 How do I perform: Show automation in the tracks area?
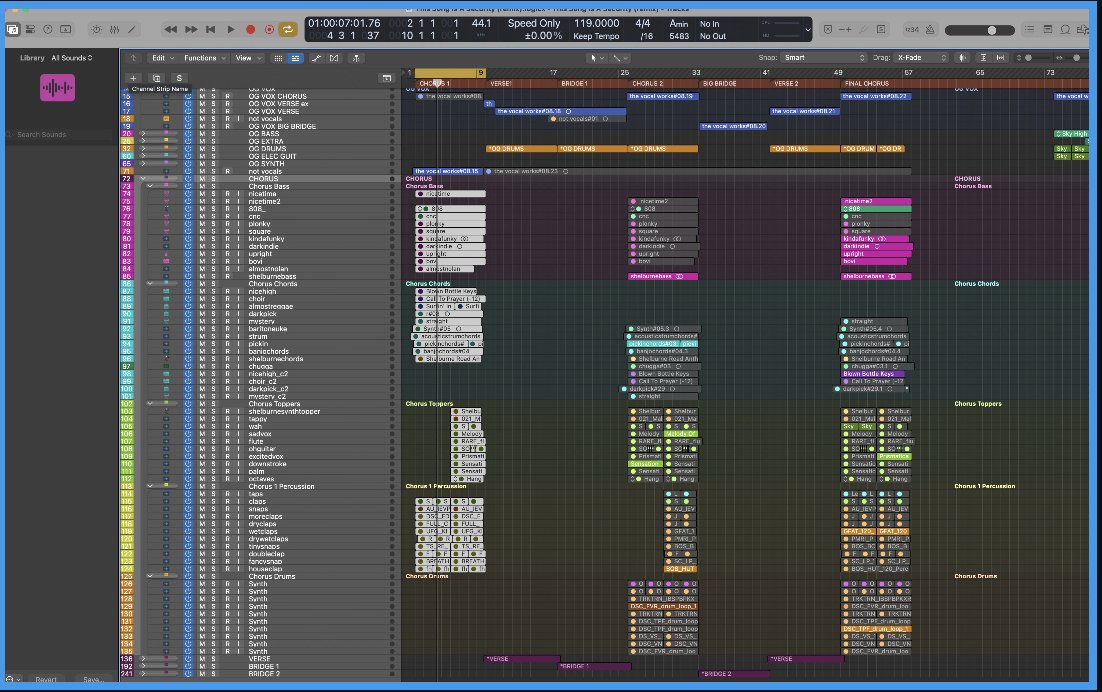tap(316, 58)
